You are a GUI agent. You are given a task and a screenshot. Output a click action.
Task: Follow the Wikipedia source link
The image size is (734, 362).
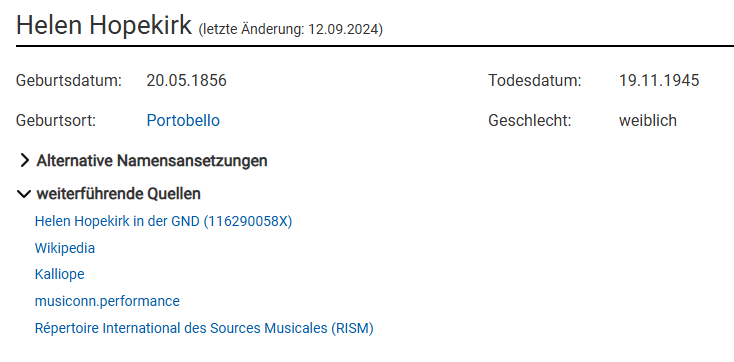pos(65,248)
